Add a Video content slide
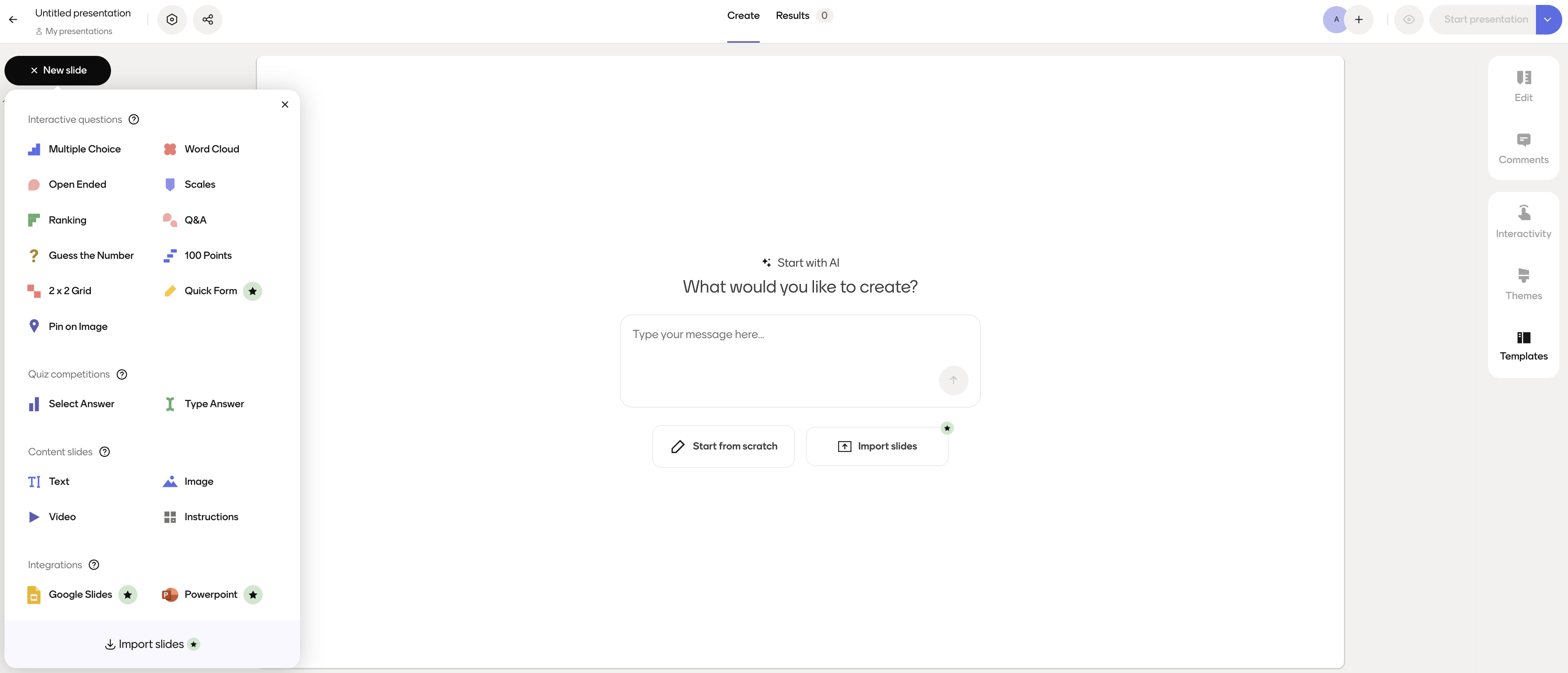1568x673 pixels. click(52, 517)
